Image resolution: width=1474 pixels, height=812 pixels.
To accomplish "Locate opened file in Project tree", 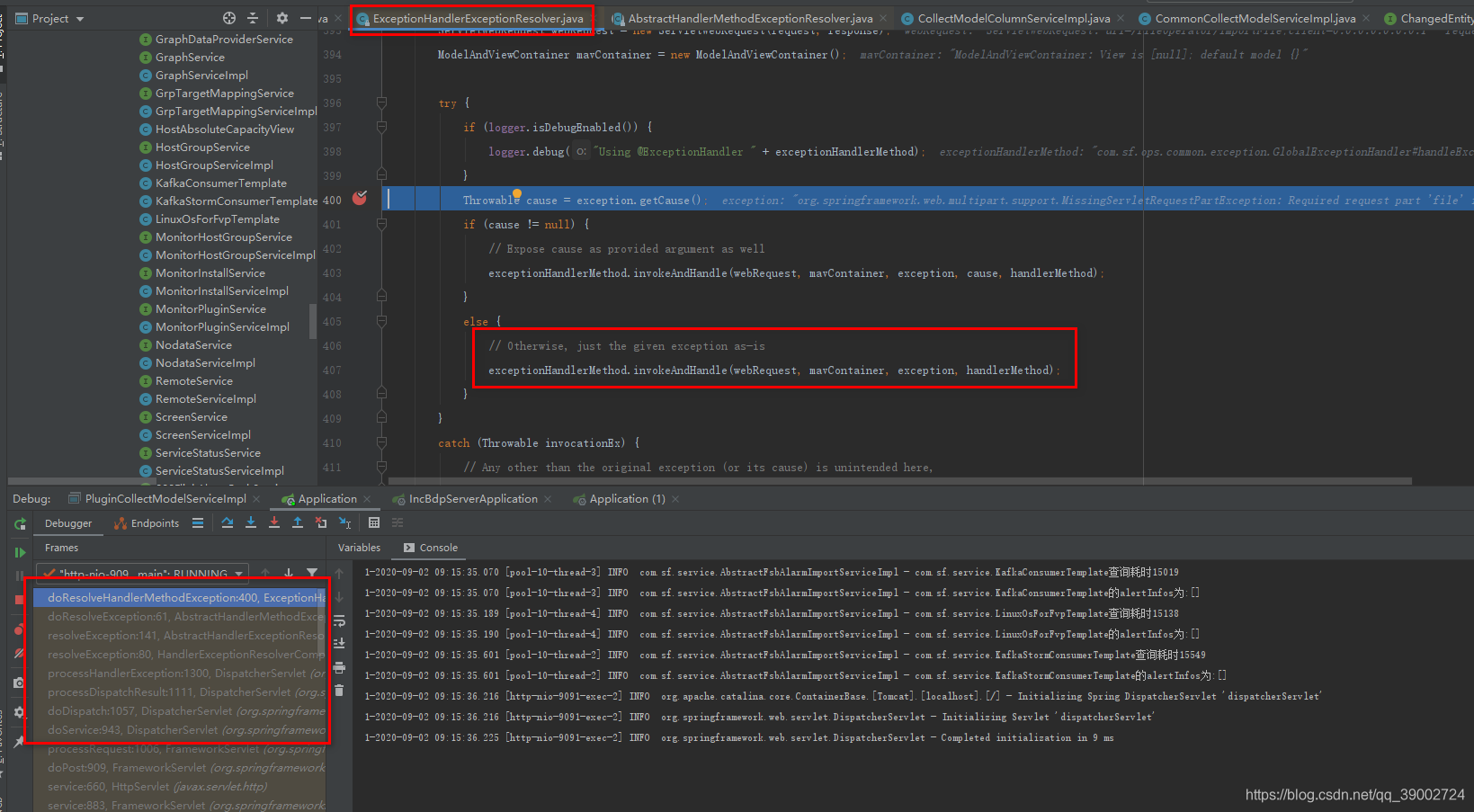I will coord(229,18).
